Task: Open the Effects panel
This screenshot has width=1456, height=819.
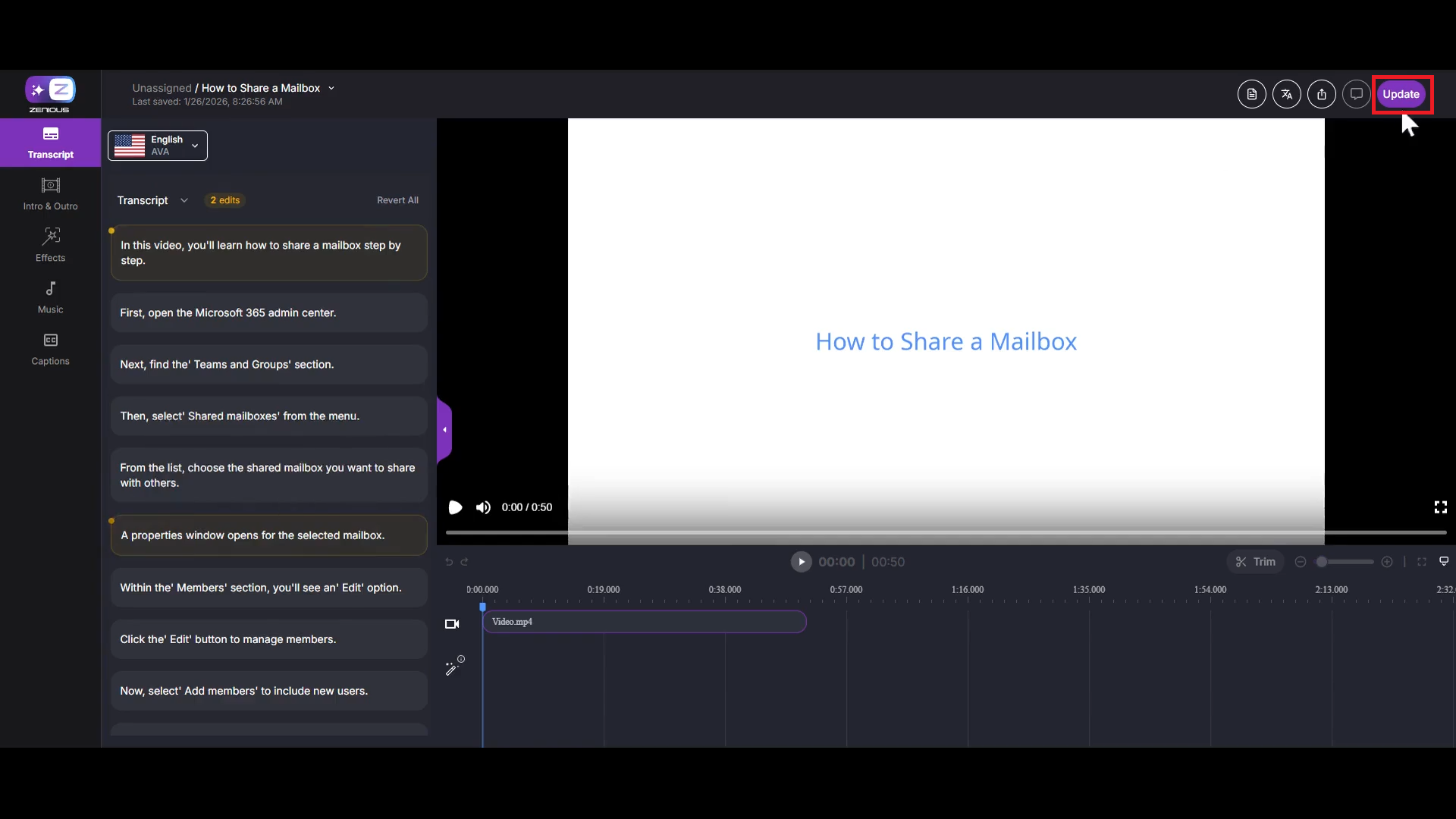Action: [50, 245]
